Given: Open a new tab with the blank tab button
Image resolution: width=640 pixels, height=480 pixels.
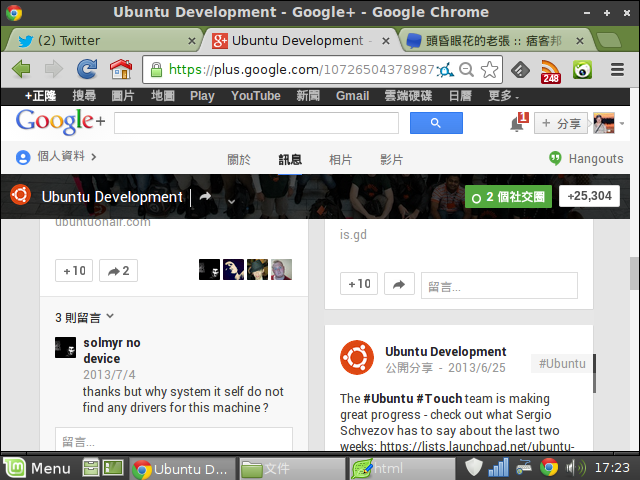Looking at the screenshot, I should pos(609,40).
